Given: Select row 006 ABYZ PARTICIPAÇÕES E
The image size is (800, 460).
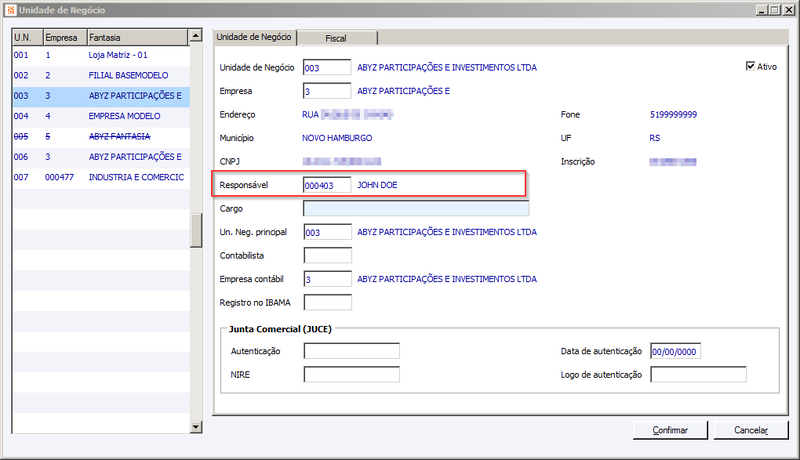Looking at the screenshot, I should (x=101, y=157).
